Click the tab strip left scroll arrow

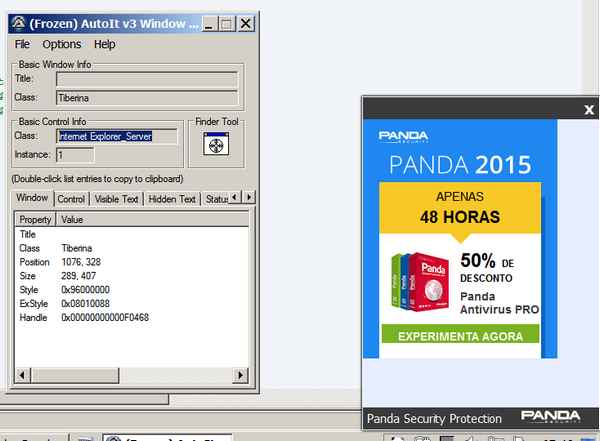[x=235, y=197]
